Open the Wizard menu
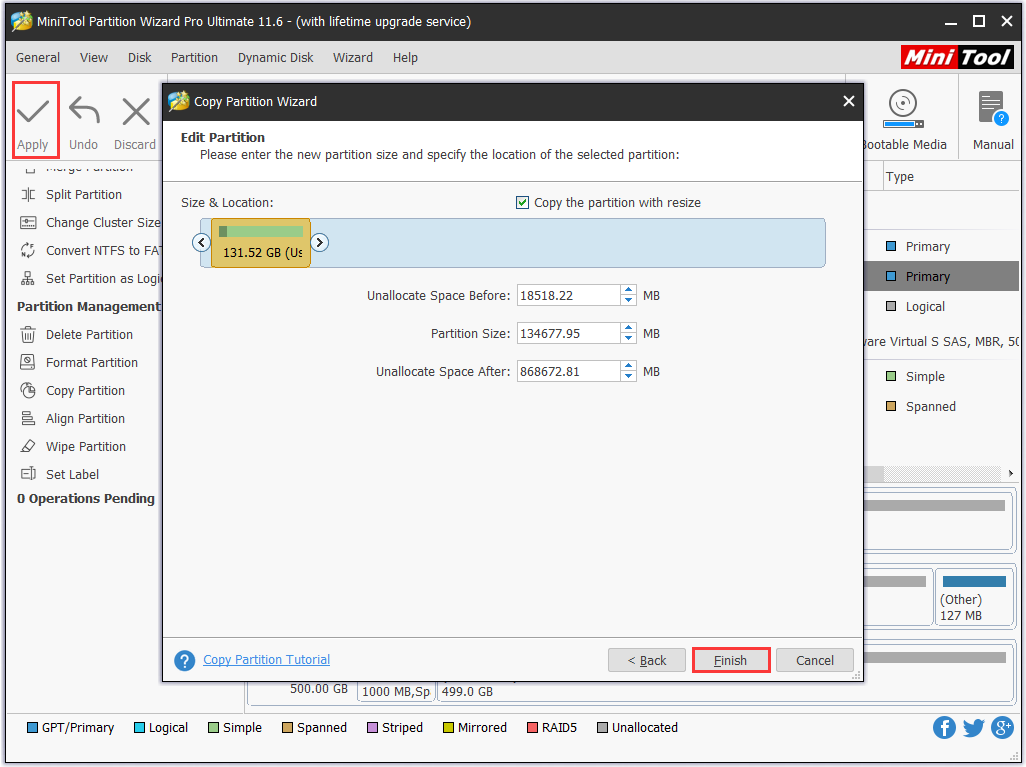This screenshot has width=1026, height=767. 353,58
